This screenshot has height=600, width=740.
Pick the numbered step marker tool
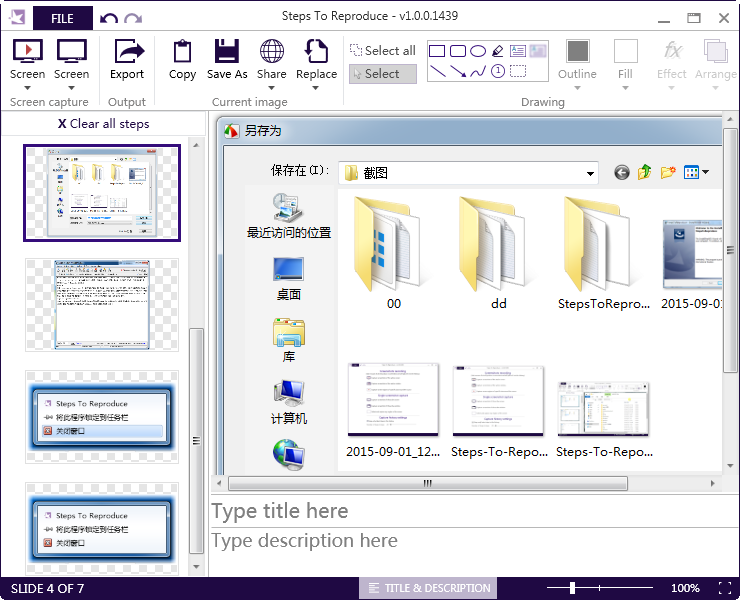click(498, 71)
